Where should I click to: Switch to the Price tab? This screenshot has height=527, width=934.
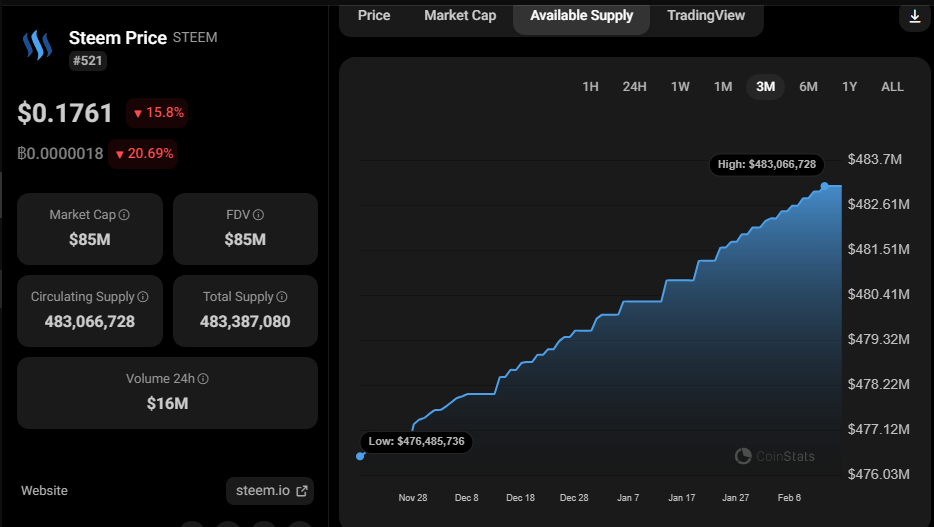pyautogui.click(x=374, y=15)
